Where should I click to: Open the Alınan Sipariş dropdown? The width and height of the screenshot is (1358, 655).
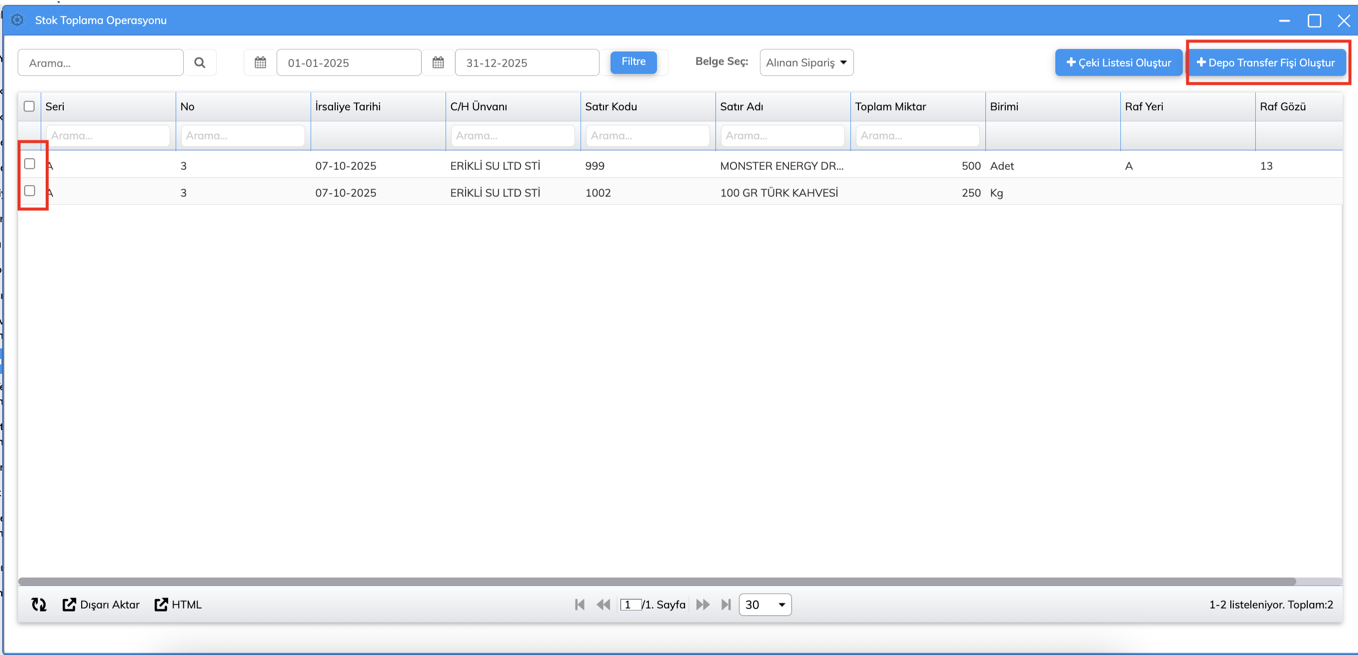tap(806, 63)
